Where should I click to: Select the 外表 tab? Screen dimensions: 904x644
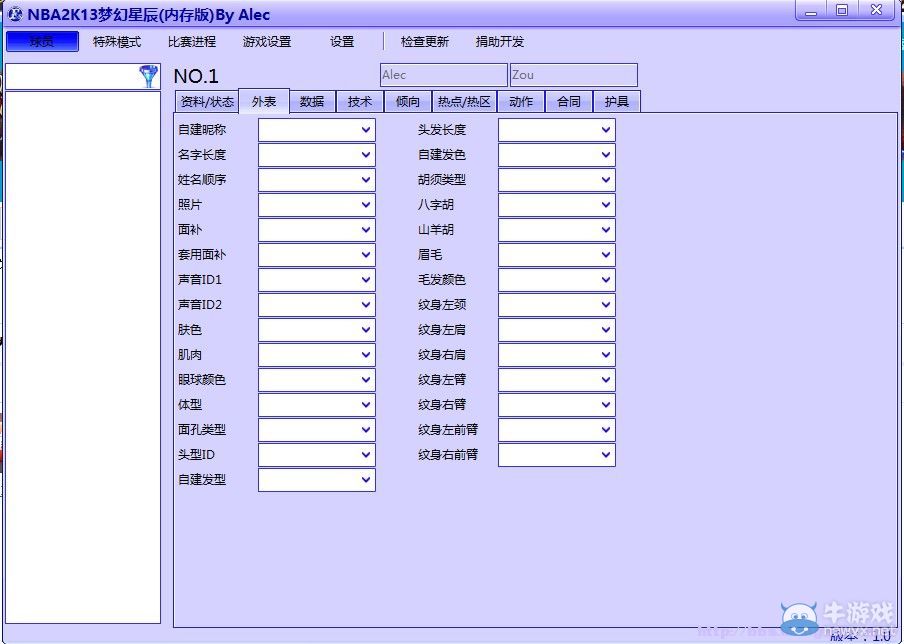[x=264, y=101]
